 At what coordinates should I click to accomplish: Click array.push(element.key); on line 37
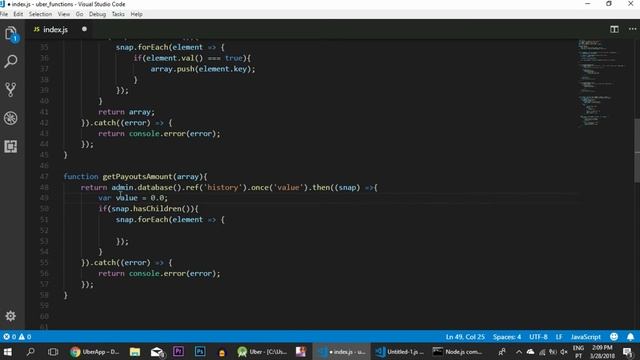203,69
